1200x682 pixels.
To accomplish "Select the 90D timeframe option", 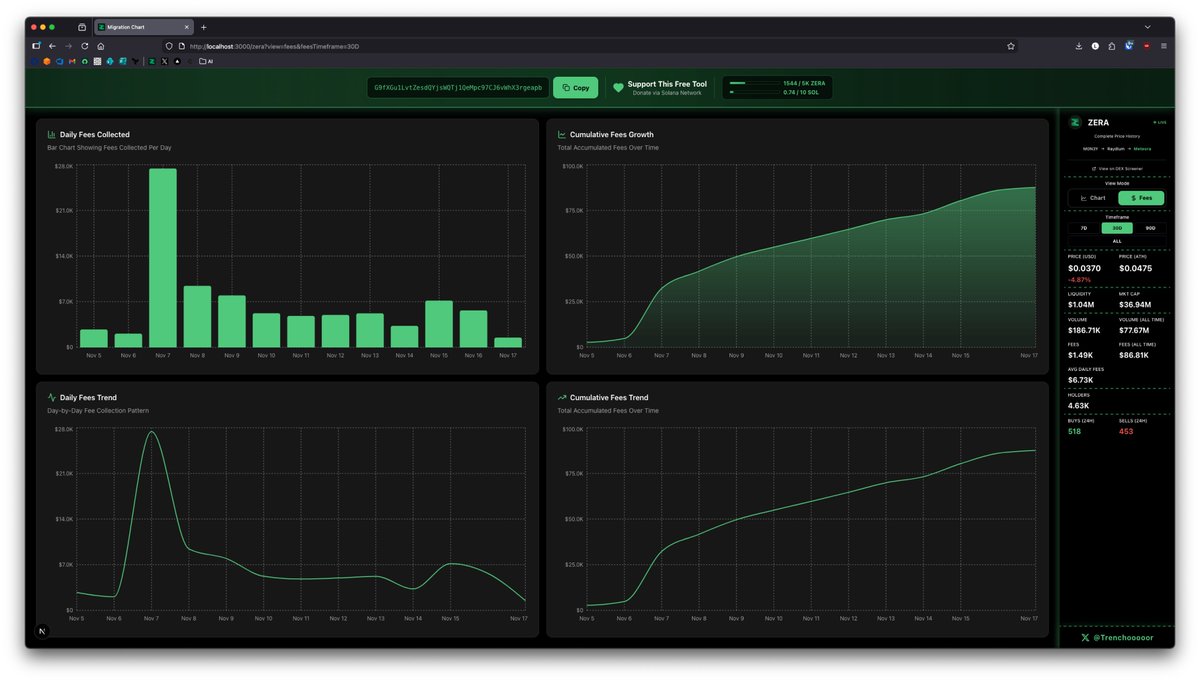I will point(1151,228).
